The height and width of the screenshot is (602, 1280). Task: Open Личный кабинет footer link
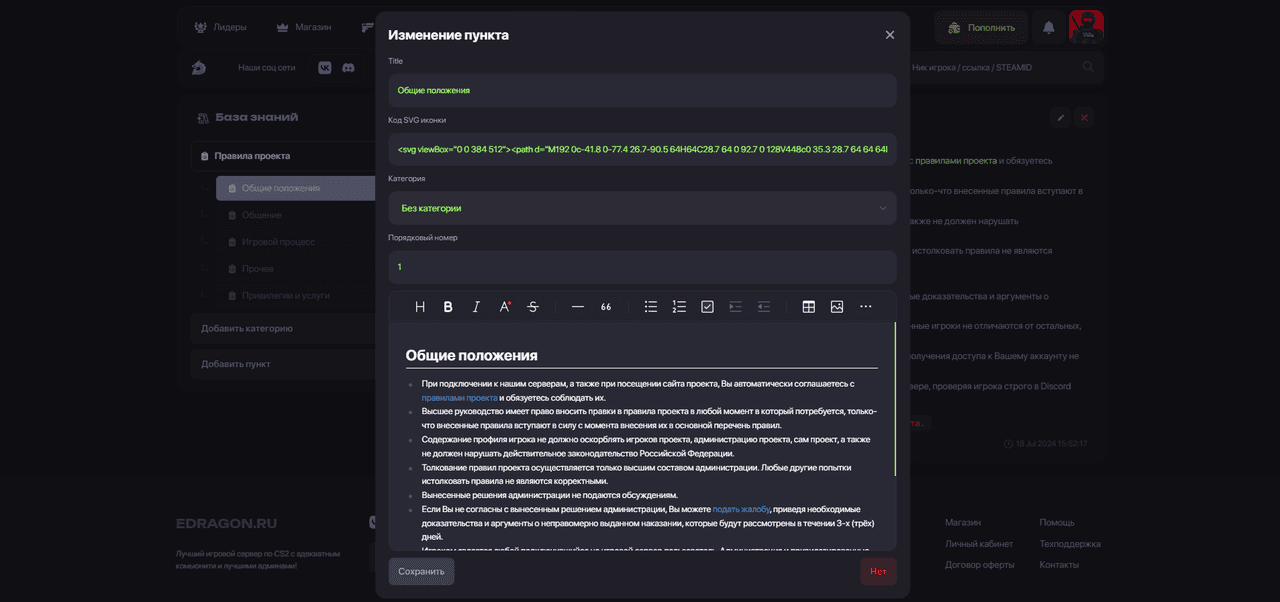[979, 544]
